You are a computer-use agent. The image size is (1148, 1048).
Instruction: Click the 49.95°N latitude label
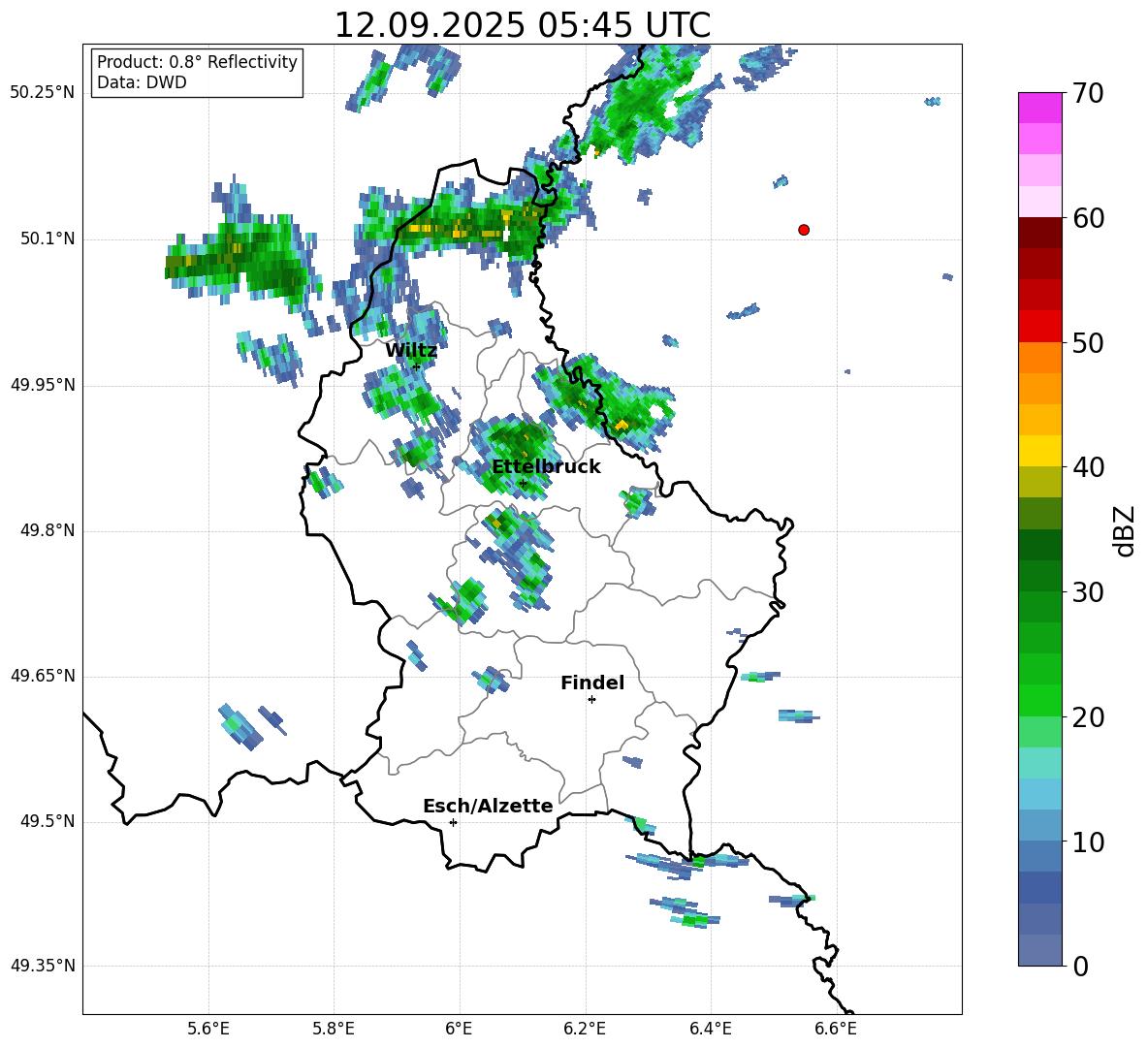43,385
